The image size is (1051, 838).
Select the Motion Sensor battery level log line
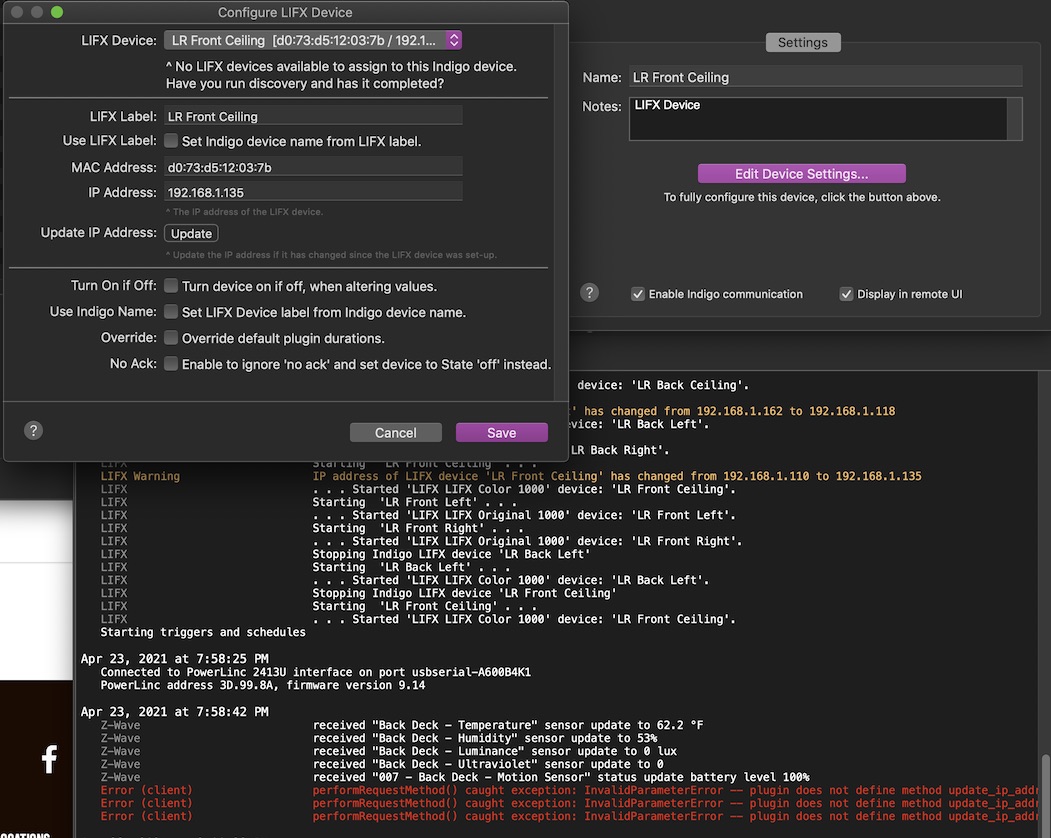coord(455,778)
